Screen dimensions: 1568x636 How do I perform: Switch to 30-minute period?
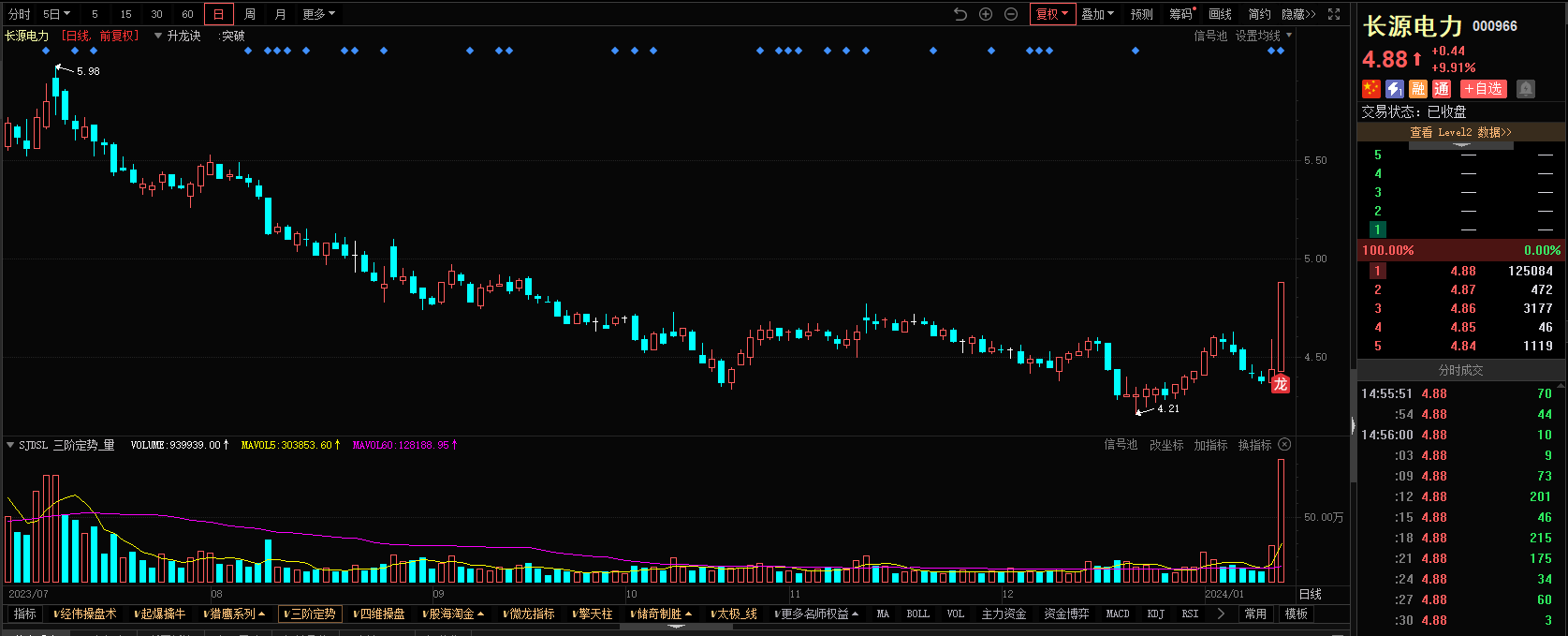click(156, 14)
